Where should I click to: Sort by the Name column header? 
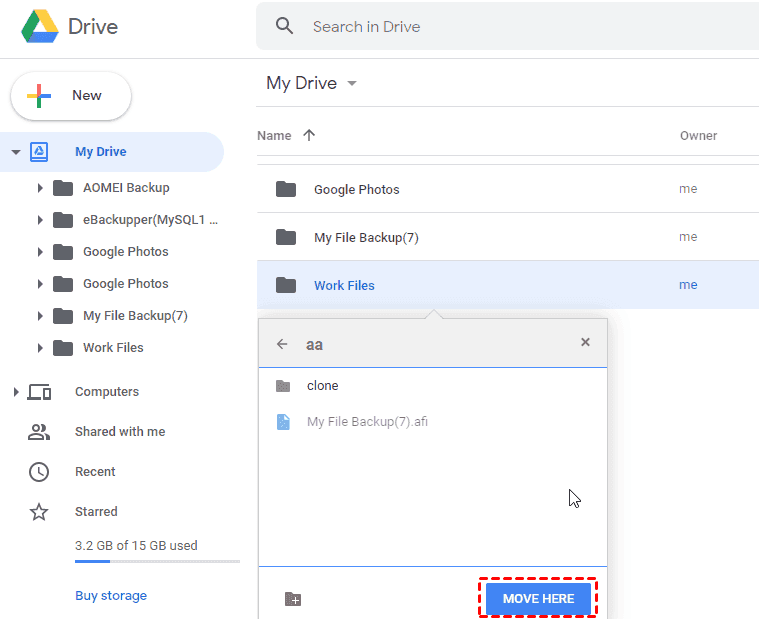pyautogui.click(x=274, y=136)
